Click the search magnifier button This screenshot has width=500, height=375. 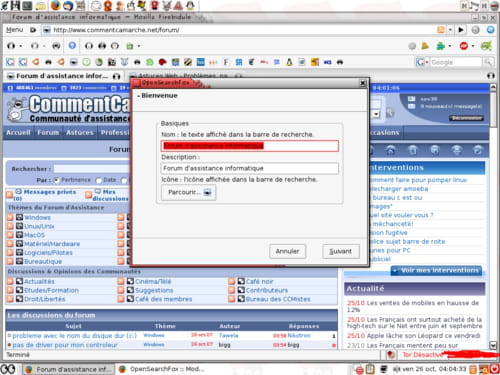point(488,62)
